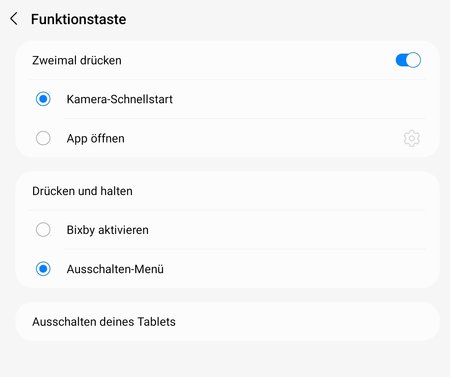Select the Ausschalten-Menü radio button

[43, 269]
